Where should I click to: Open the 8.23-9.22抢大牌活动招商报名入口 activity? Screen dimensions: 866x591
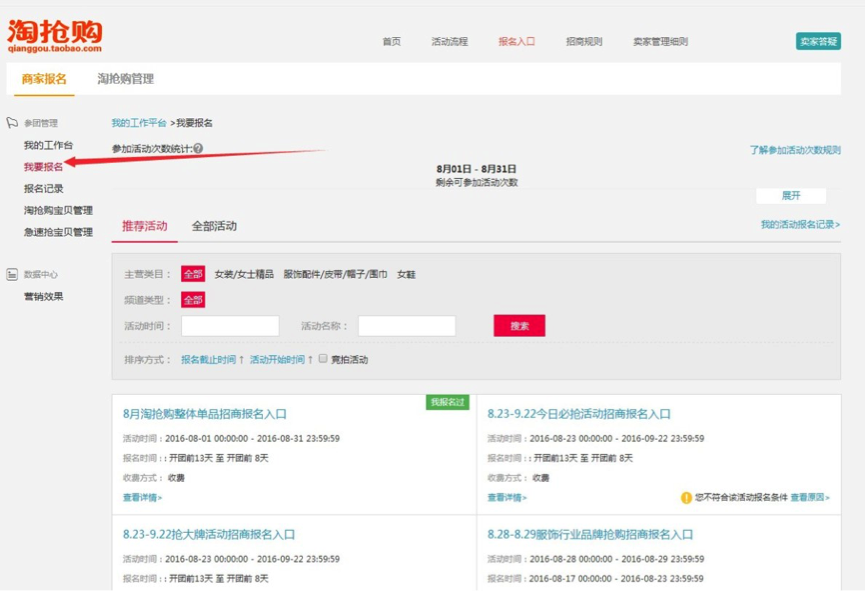(x=209, y=534)
